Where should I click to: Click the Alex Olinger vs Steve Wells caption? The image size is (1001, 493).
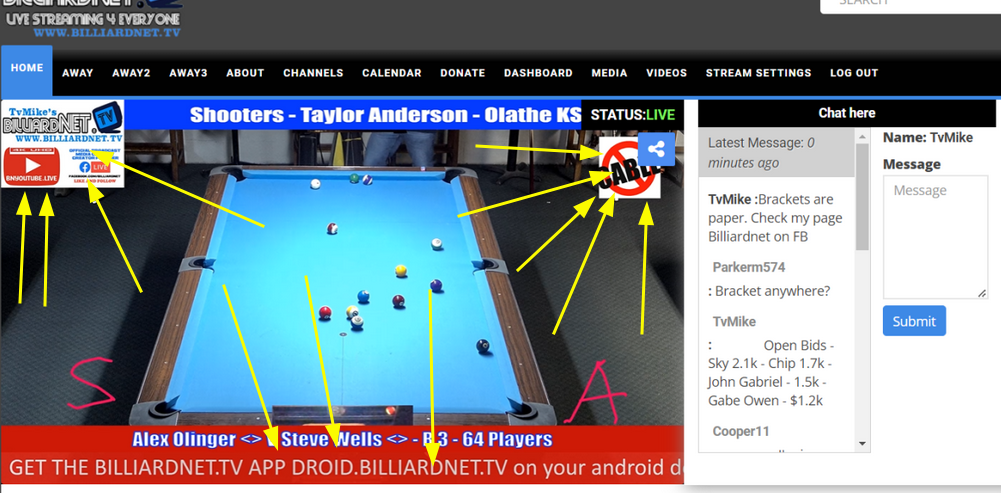[x=342, y=439]
